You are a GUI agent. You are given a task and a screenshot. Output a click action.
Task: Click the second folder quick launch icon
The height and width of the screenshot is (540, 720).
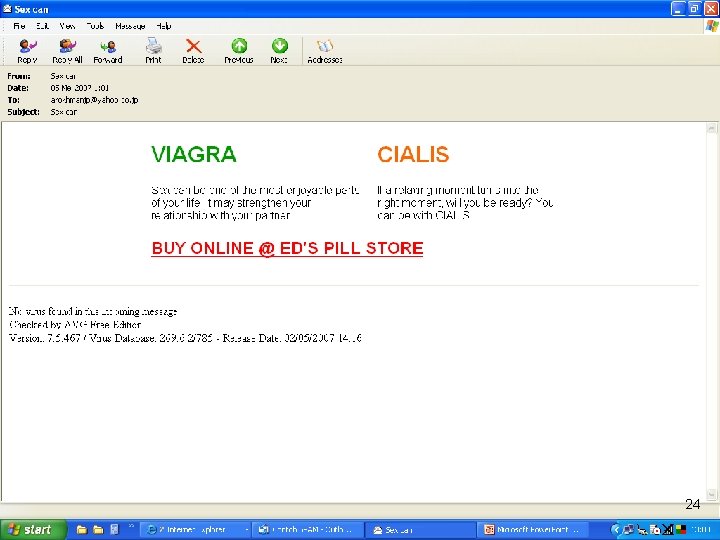pos(98,530)
